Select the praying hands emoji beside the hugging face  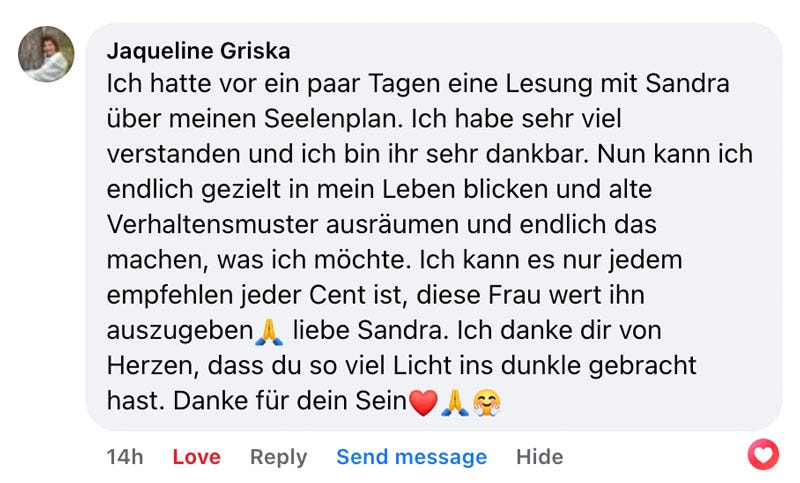pyautogui.click(x=455, y=402)
